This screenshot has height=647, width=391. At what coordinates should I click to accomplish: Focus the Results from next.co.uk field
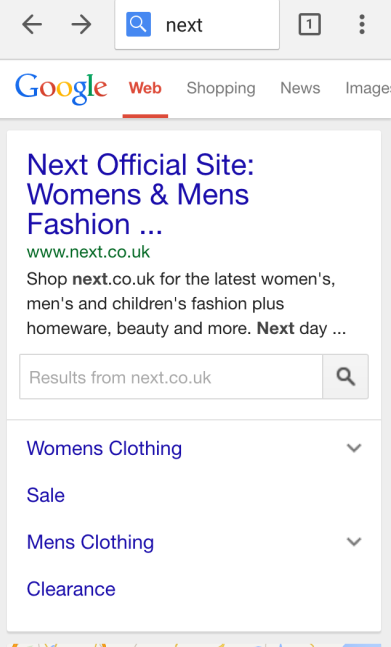pyautogui.click(x=171, y=377)
